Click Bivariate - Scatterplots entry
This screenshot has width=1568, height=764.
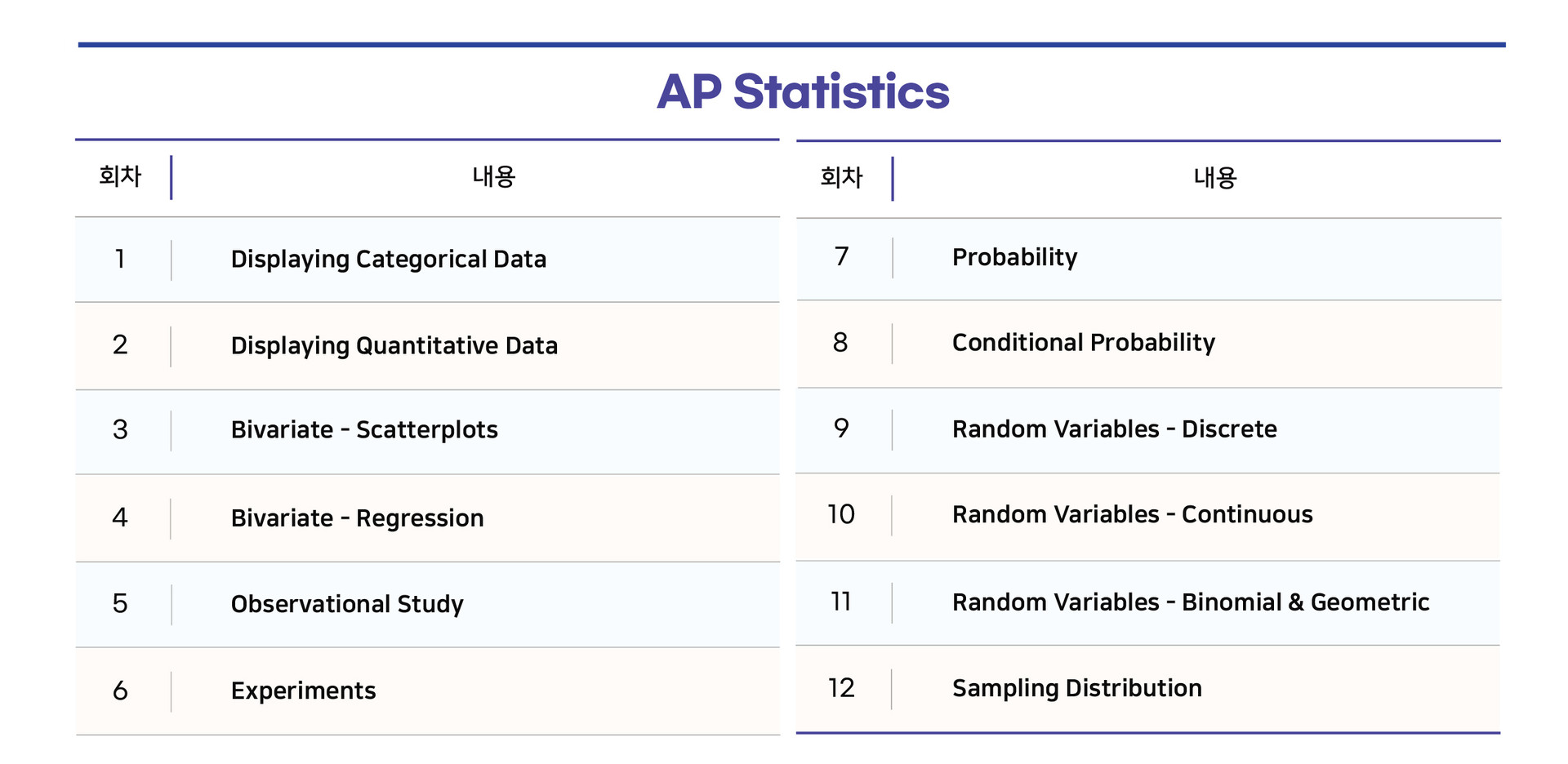[x=364, y=430]
